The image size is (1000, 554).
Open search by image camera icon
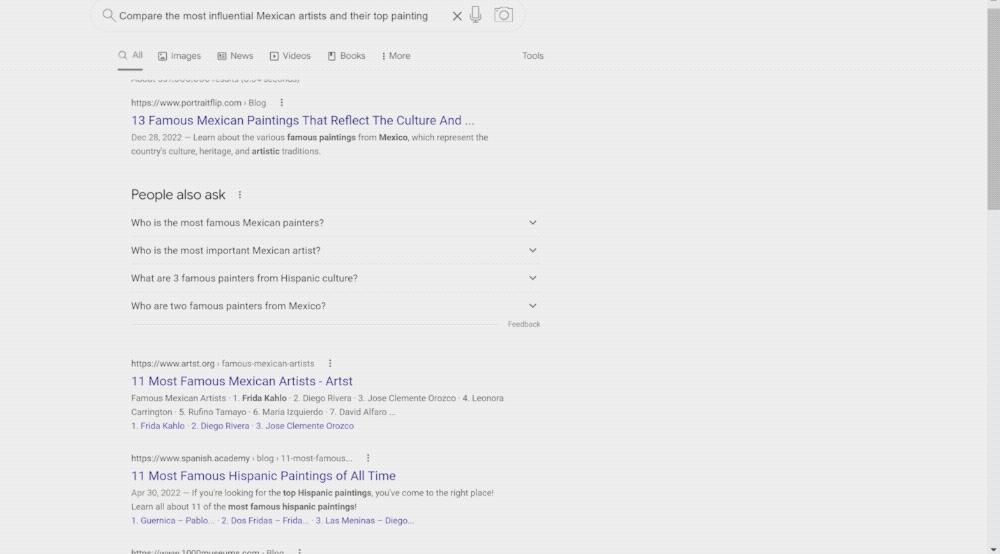point(504,15)
